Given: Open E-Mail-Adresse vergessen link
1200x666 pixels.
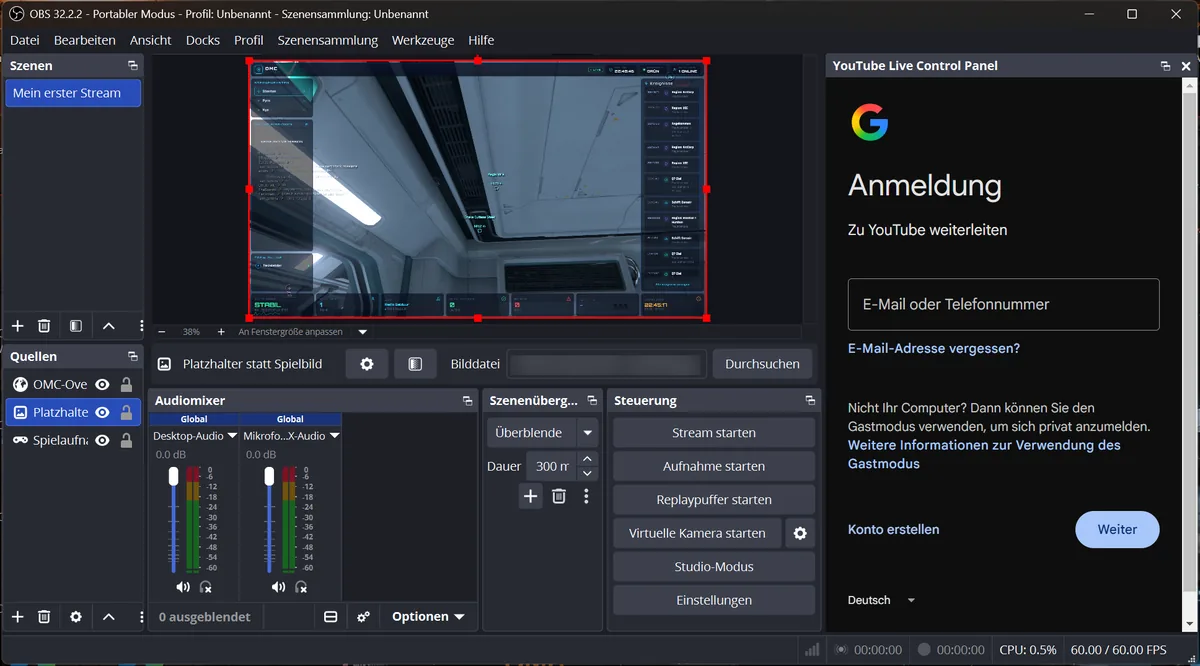Looking at the screenshot, I should tap(934, 349).
